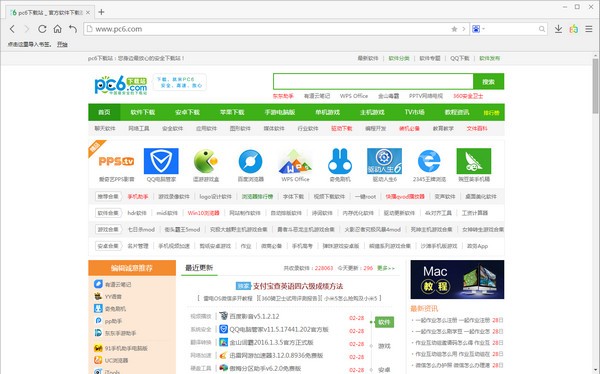The height and width of the screenshot is (374, 600).
Task: Open the logo设计软件 link
Action: 215,196
